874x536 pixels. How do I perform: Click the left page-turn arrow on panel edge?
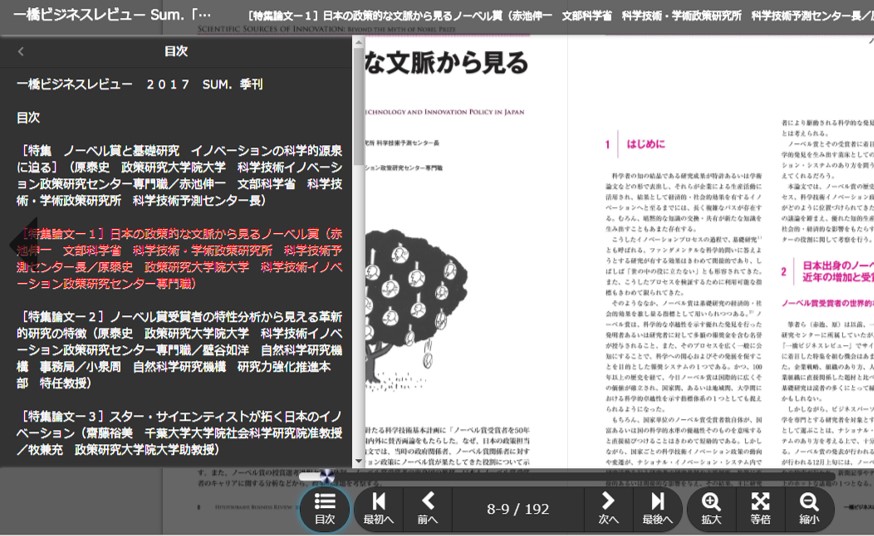tap(23, 243)
